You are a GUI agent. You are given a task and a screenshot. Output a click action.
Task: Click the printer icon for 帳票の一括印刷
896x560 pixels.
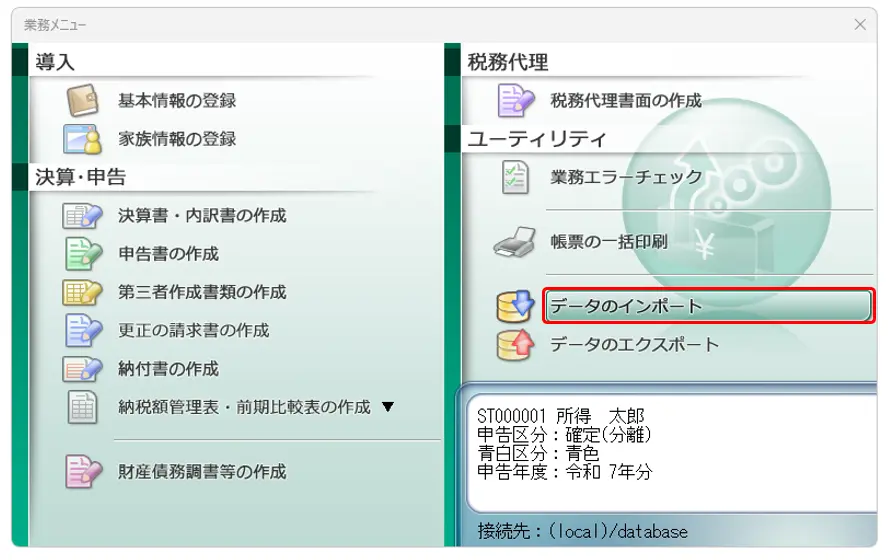(x=516, y=242)
